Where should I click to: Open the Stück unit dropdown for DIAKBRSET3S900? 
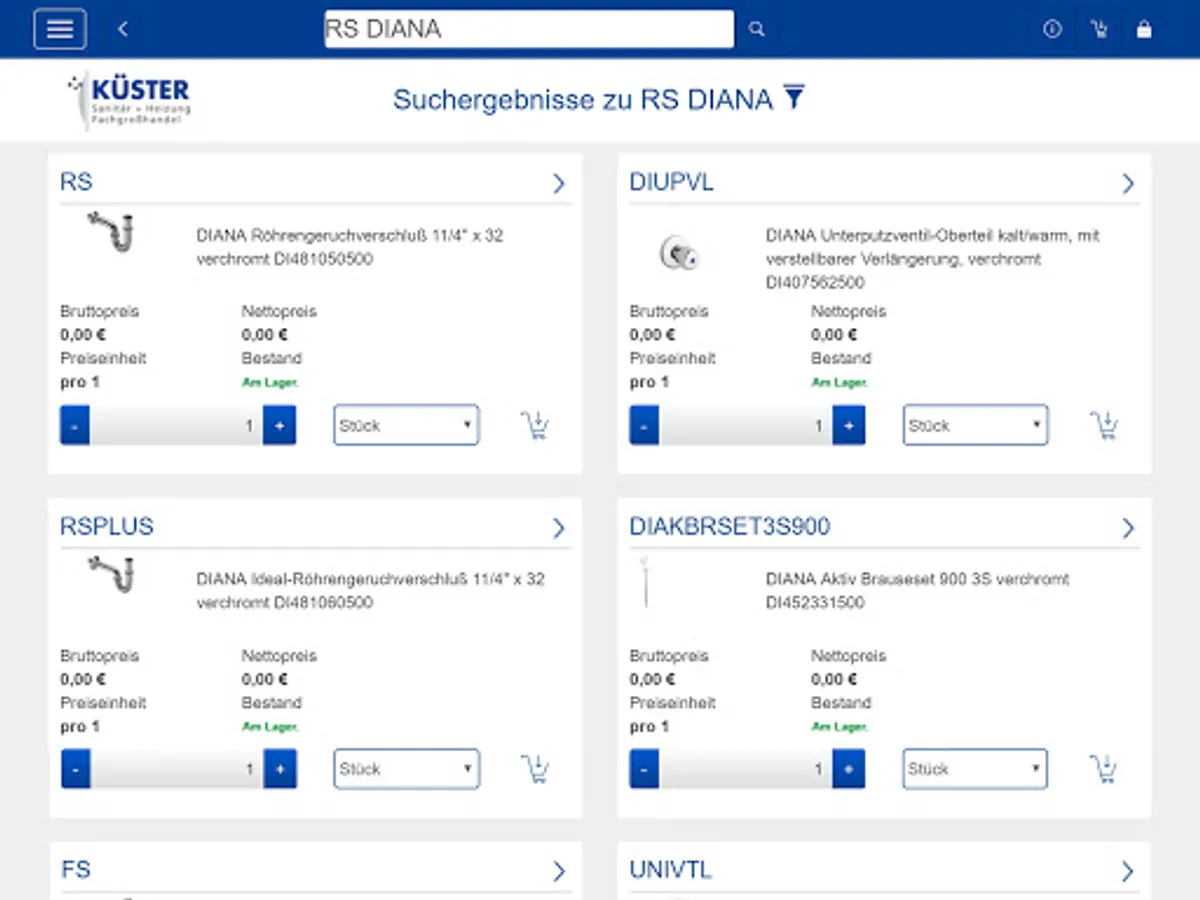point(975,769)
